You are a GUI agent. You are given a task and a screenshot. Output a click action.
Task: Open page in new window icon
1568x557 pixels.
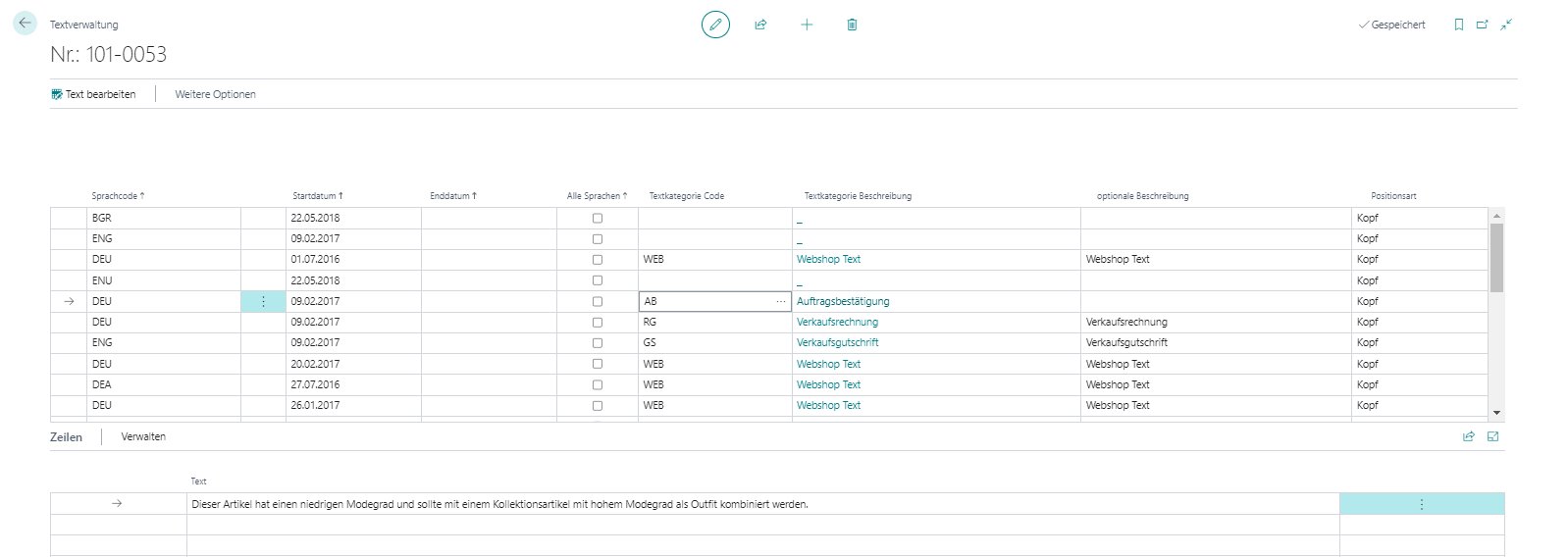point(1483,25)
